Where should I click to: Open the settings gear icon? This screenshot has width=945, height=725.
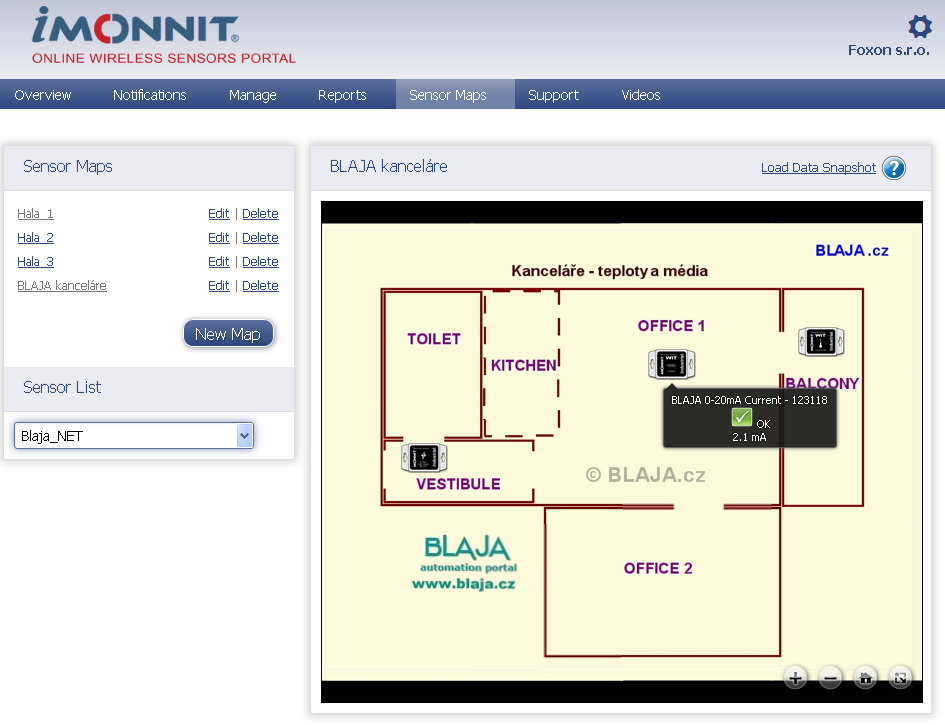(919, 27)
